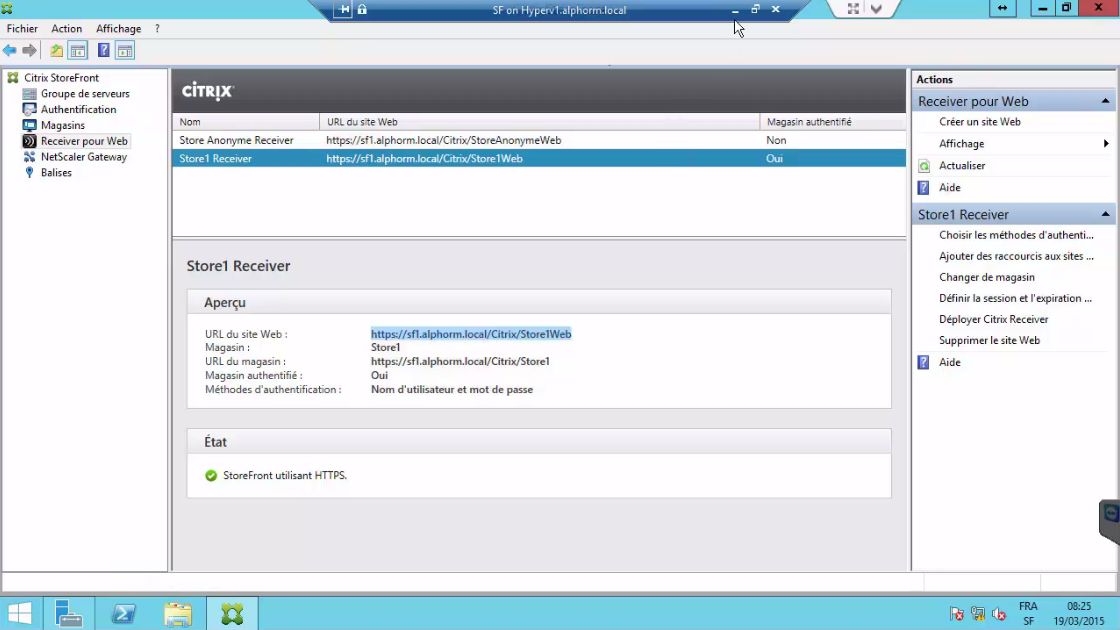1120x630 pixels.
Task: Expand the Affichage submenu arrow
Action: tap(1108, 143)
